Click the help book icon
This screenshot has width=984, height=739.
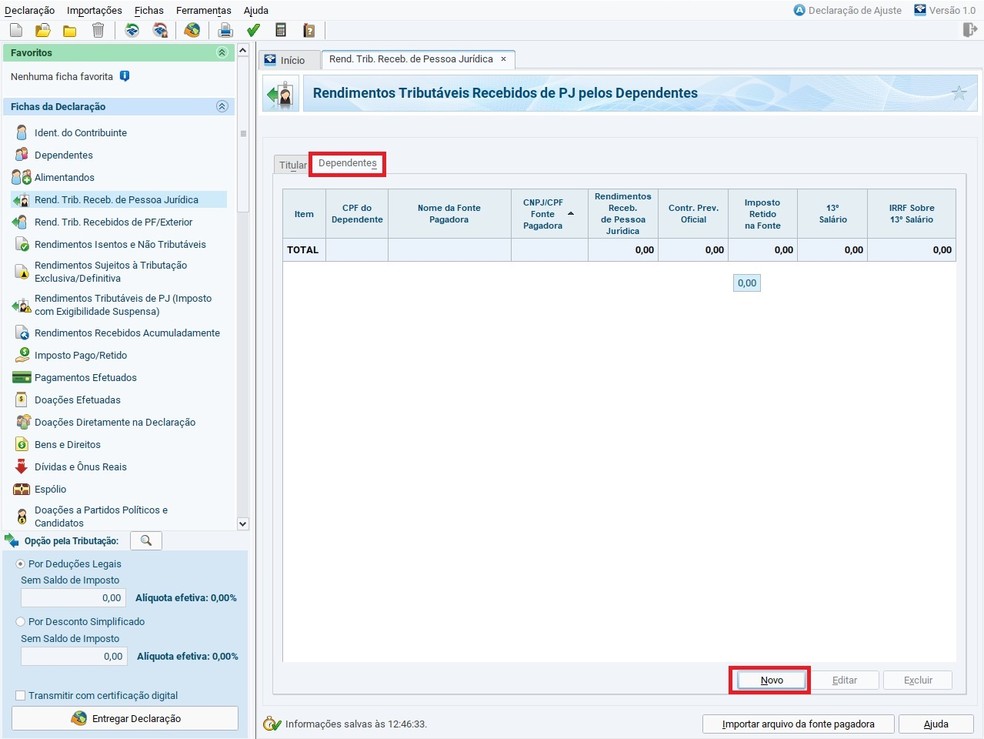[309, 30]
